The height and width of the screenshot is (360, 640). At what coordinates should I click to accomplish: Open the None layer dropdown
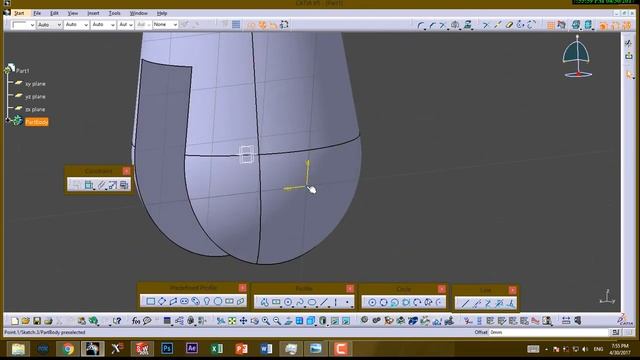[x=165, y=25]
